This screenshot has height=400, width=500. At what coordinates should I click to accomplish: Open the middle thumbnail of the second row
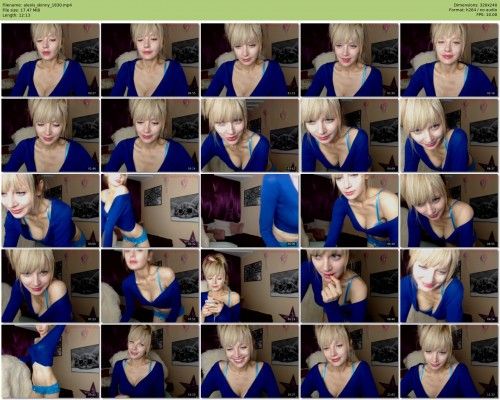[250, 135]
